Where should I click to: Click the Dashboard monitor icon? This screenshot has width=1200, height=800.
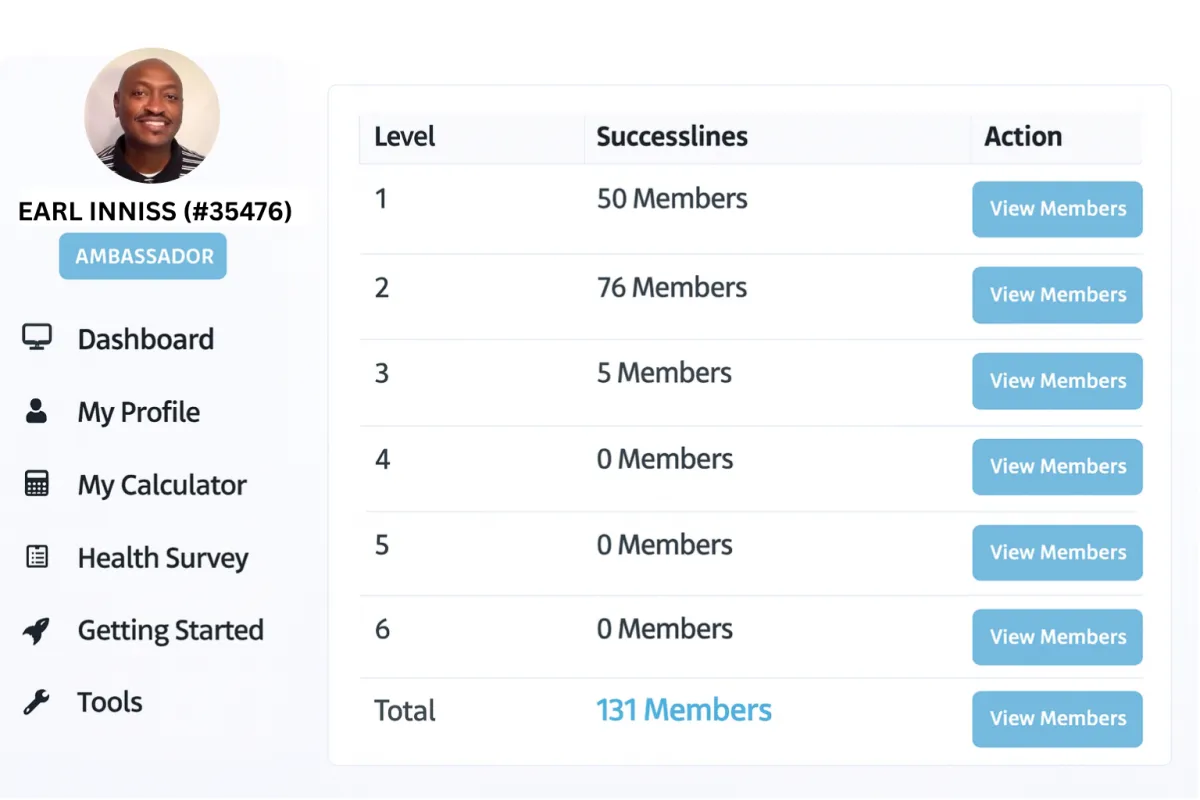click(37, 337)
